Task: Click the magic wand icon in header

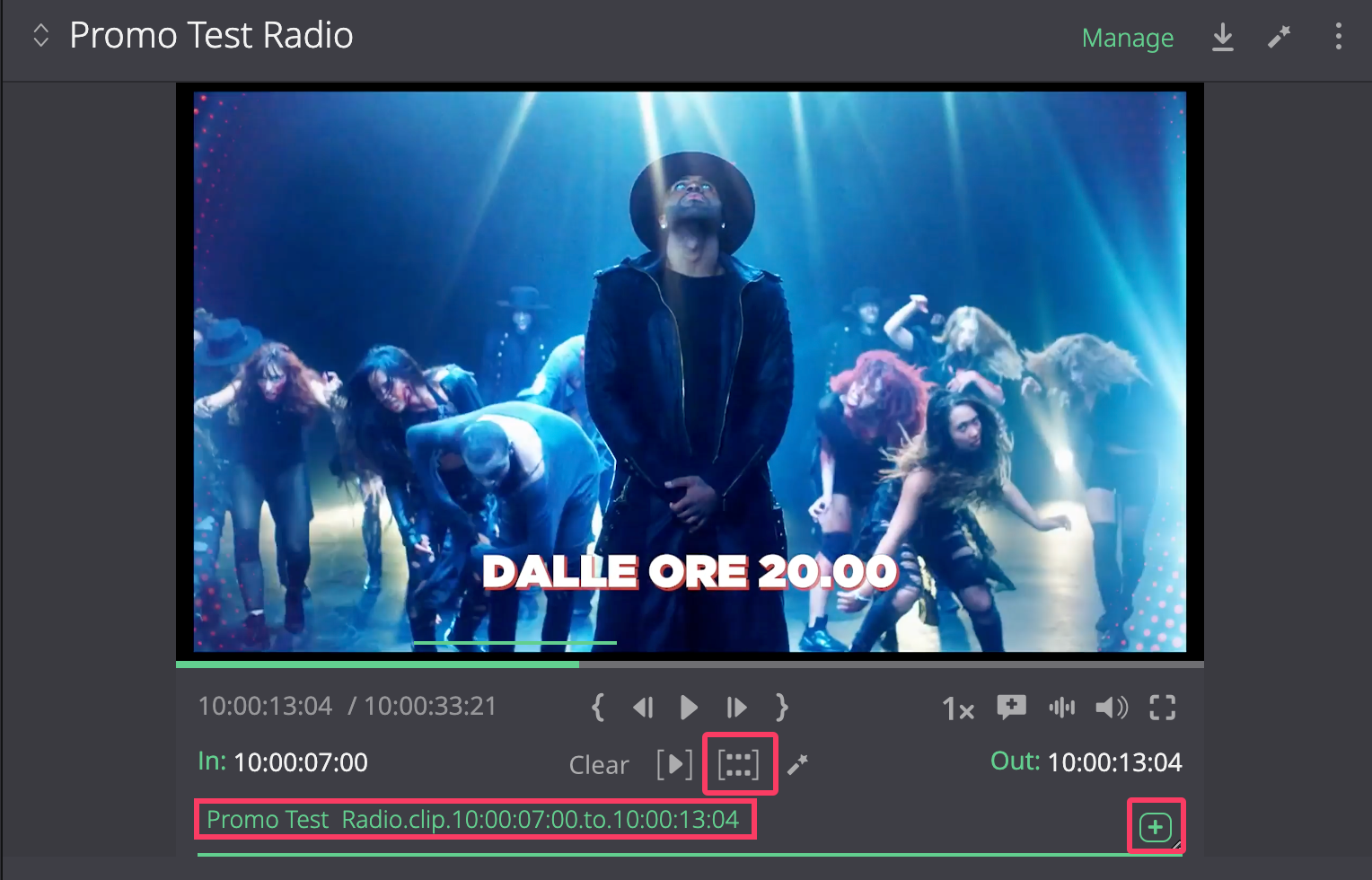Action: pyautogui.click(x=1280, y=37)
